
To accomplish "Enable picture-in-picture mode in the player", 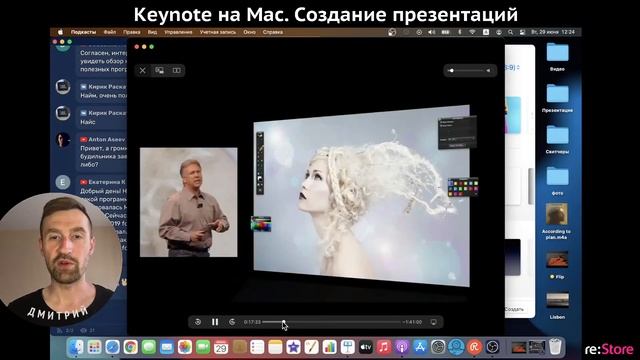I will [x=160, y=71].
